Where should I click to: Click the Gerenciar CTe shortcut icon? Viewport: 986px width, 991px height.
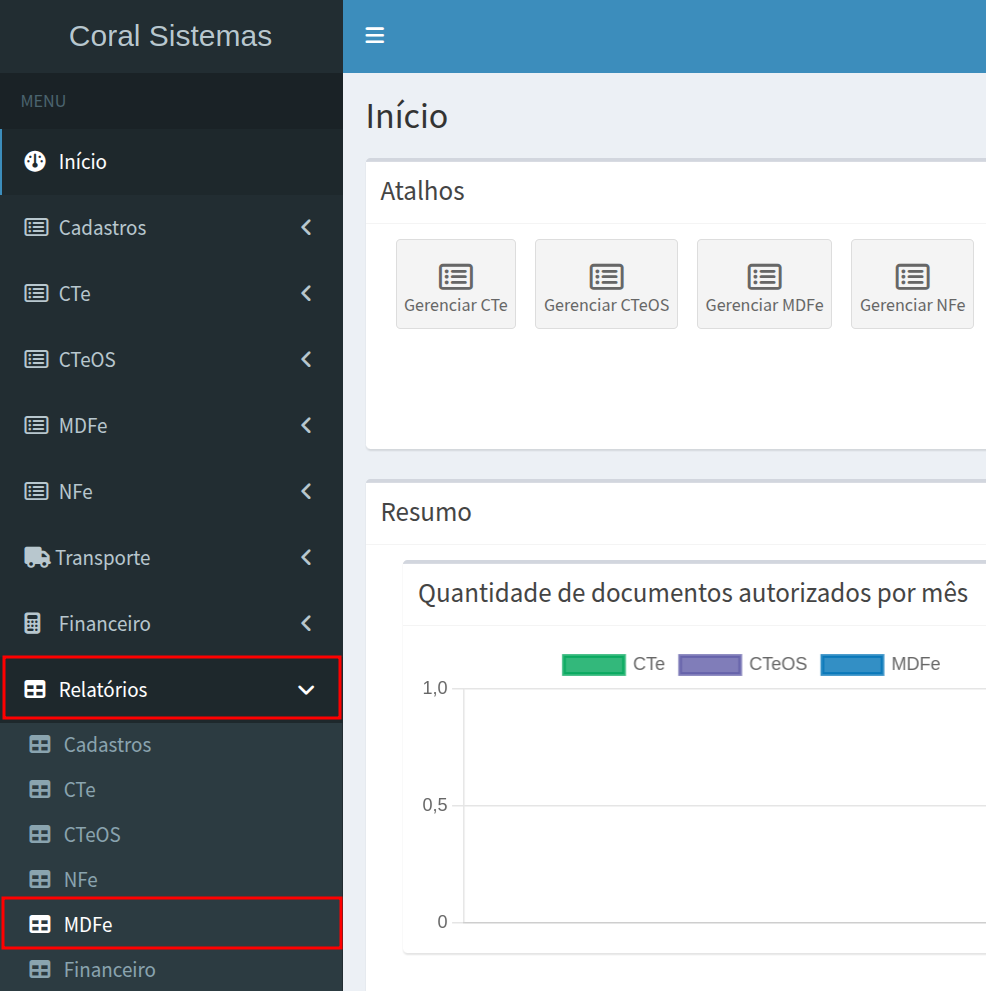tap(456, 277)
